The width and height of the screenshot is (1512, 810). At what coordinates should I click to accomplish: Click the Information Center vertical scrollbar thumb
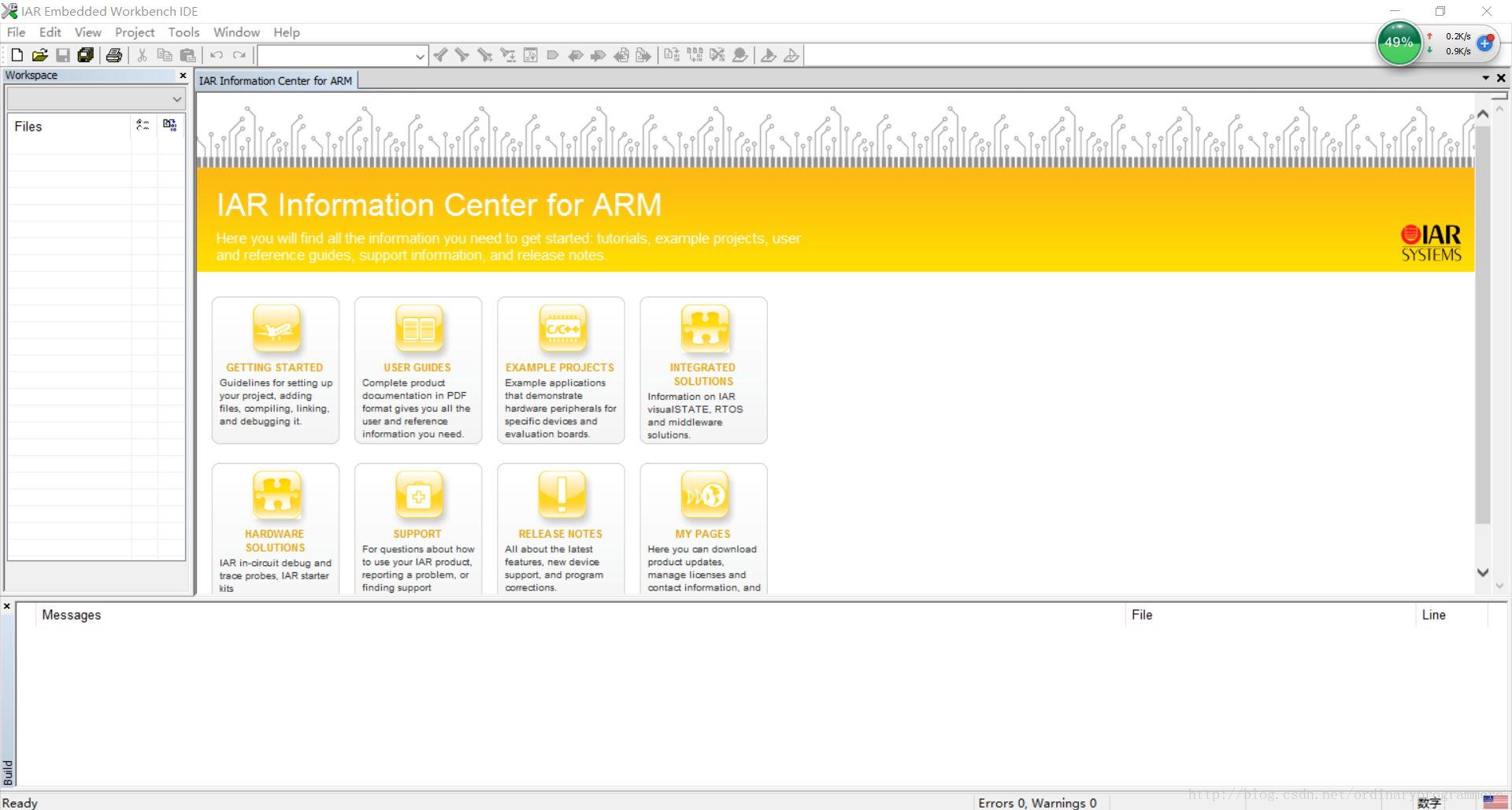point(1483,324)
